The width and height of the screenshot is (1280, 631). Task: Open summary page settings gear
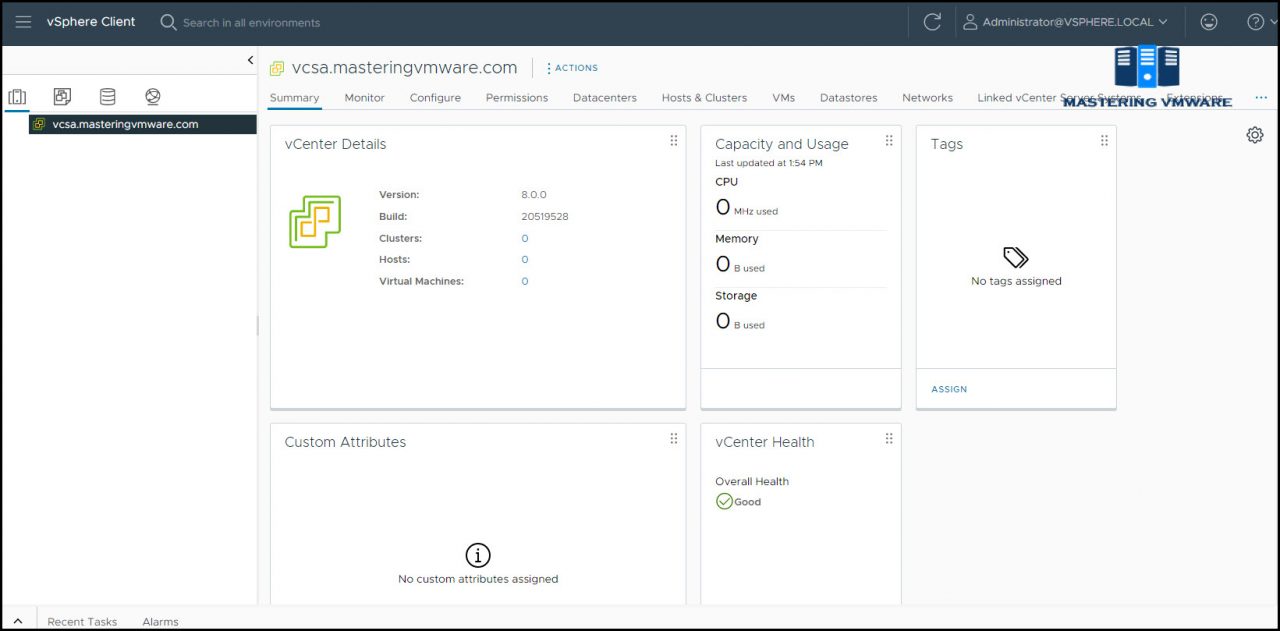1255,135
